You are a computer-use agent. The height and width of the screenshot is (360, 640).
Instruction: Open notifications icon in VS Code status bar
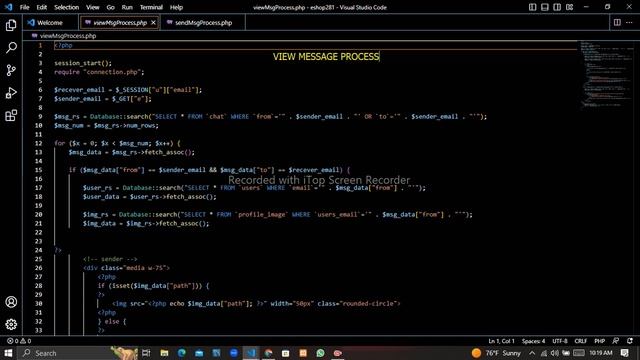tap(630, 341)
